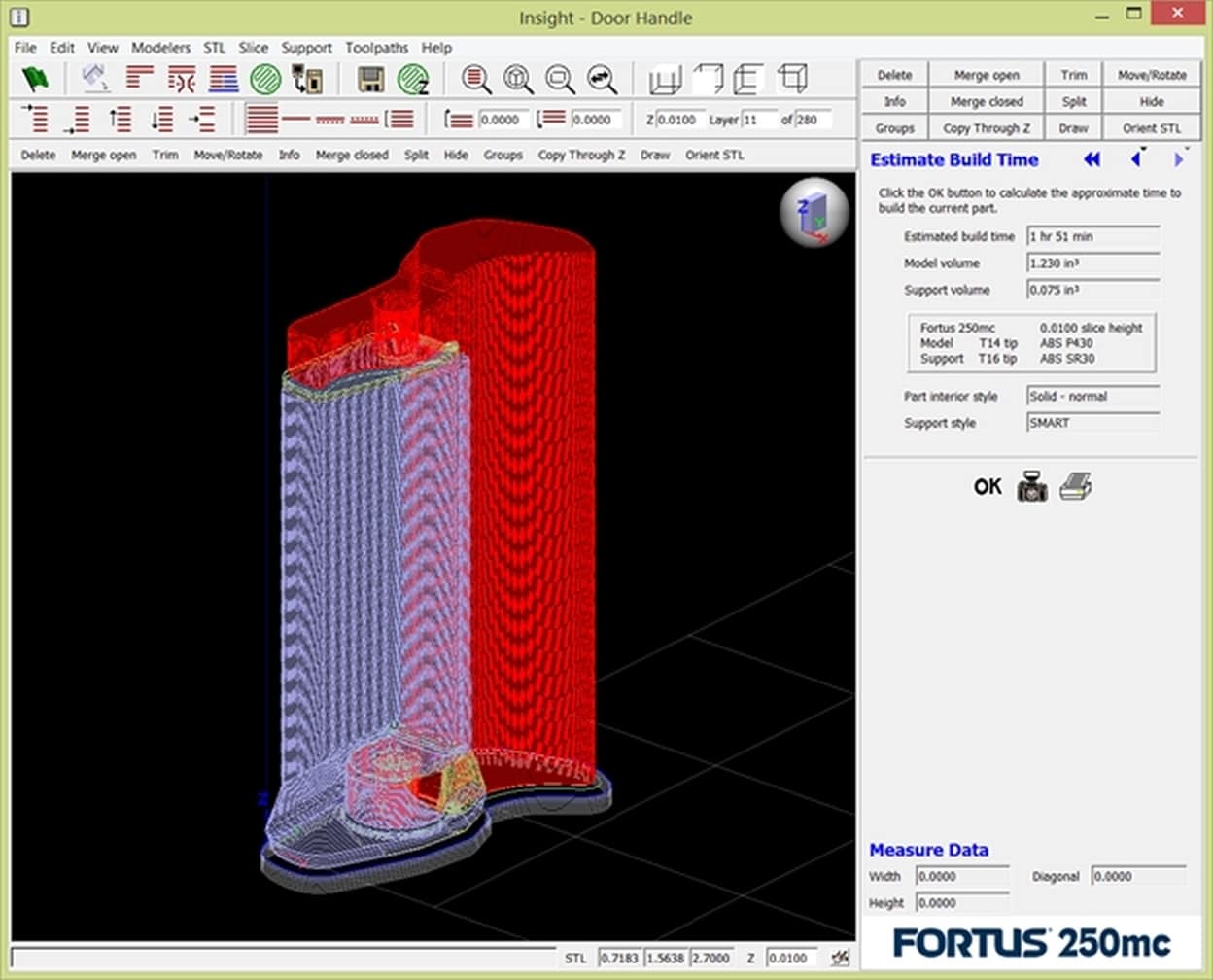The width and height of the screenshot is (1213, 980).
Task: Click the green hatched toolpaths icon
Action: pyautogui.click(x=265, y=79)
